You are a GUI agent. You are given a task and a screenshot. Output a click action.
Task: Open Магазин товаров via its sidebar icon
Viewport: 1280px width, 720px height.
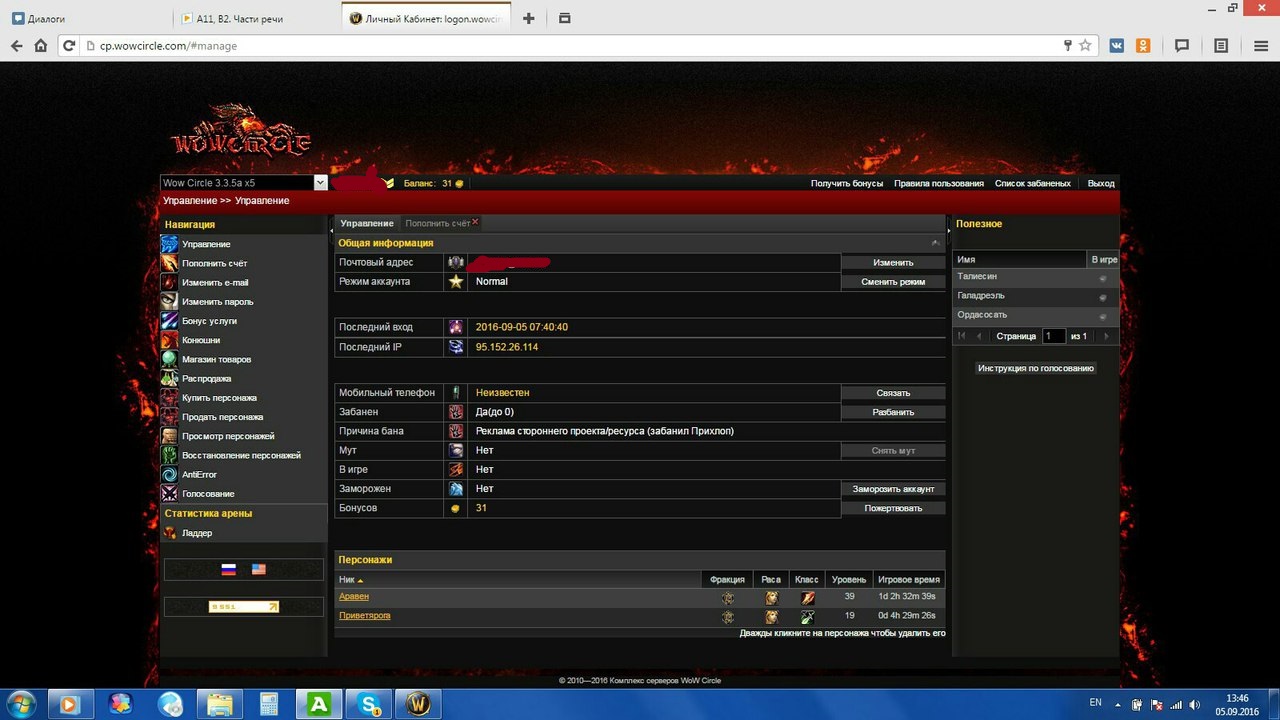click(170, 359)
